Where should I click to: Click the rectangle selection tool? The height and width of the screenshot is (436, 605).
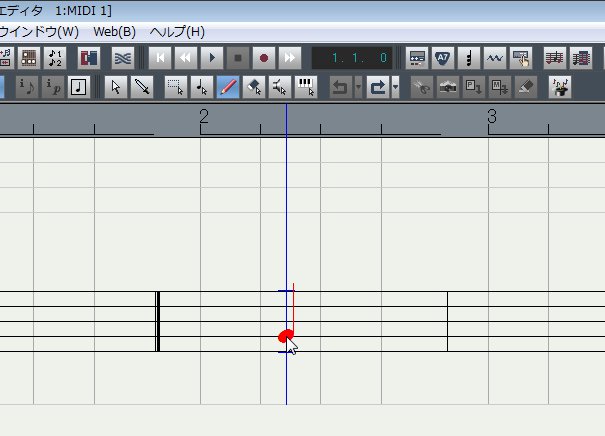pos(176,87)
